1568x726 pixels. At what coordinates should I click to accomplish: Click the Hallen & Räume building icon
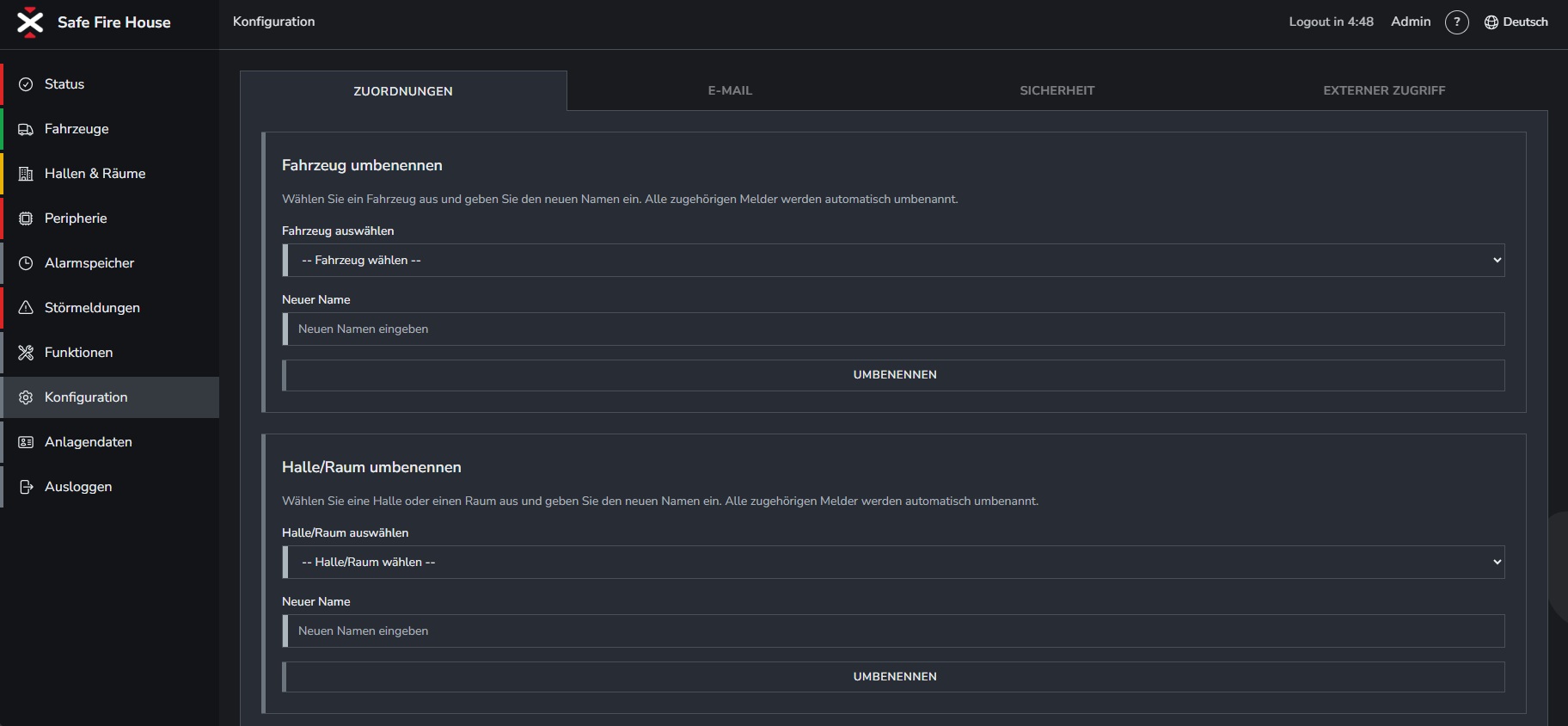tap(26, 174)
